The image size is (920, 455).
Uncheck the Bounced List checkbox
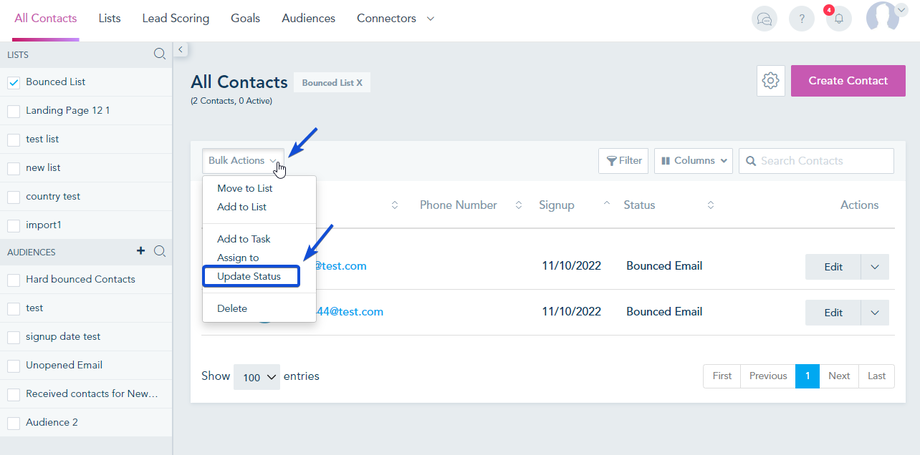pos(14,82)
